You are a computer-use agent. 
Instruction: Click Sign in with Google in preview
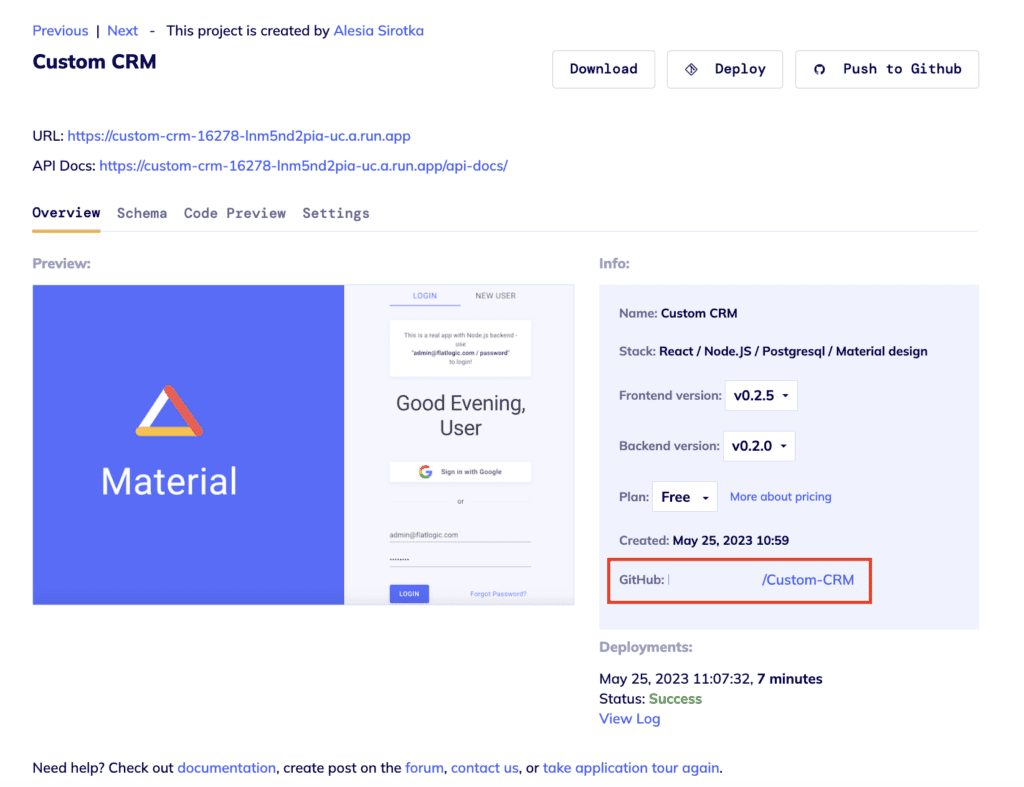tap(460, 472)
